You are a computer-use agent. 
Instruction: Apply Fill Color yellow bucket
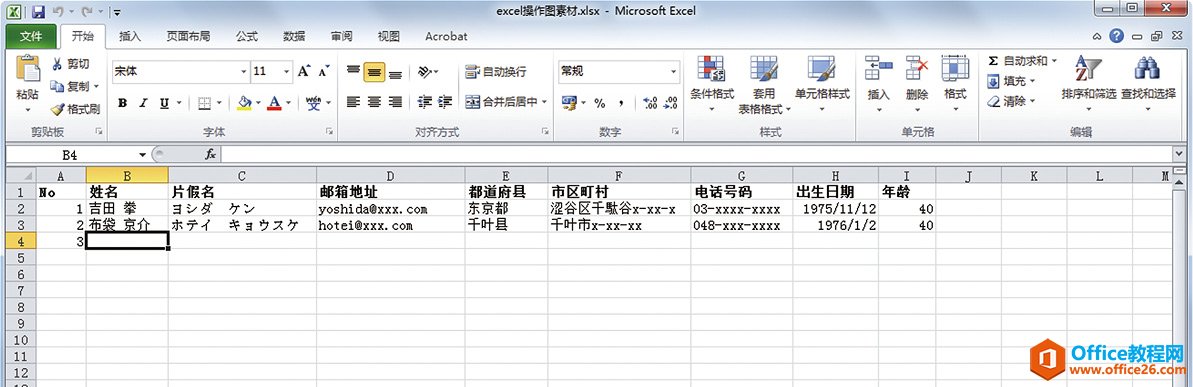(x=244, y=103)
